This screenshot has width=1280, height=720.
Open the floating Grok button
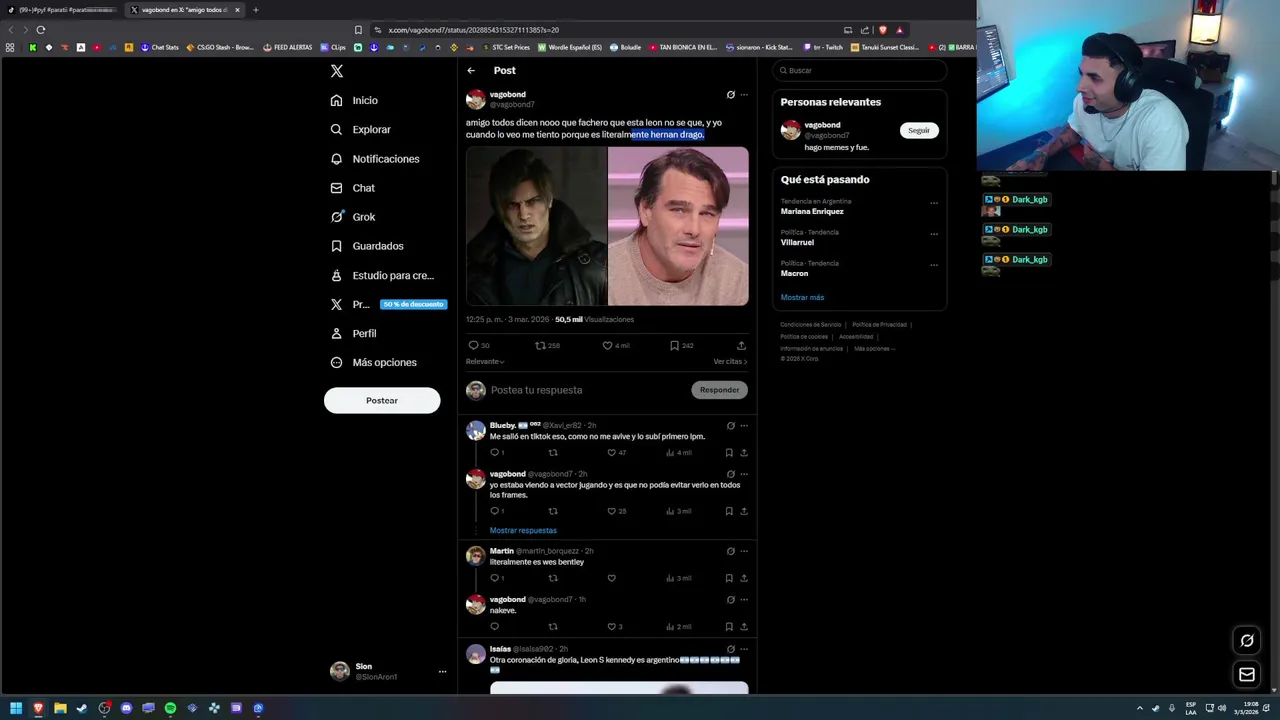tap(1247, 641)
